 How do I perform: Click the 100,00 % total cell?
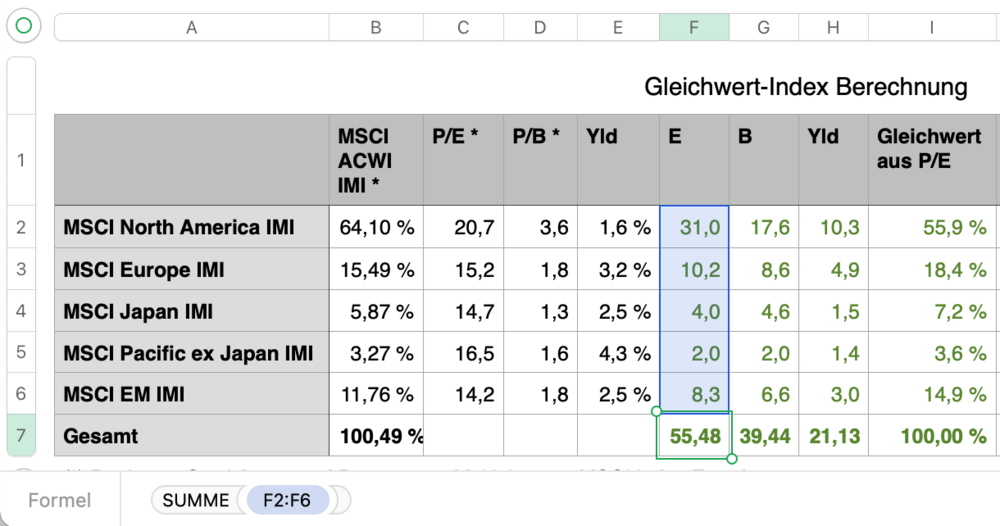(931, 437)
